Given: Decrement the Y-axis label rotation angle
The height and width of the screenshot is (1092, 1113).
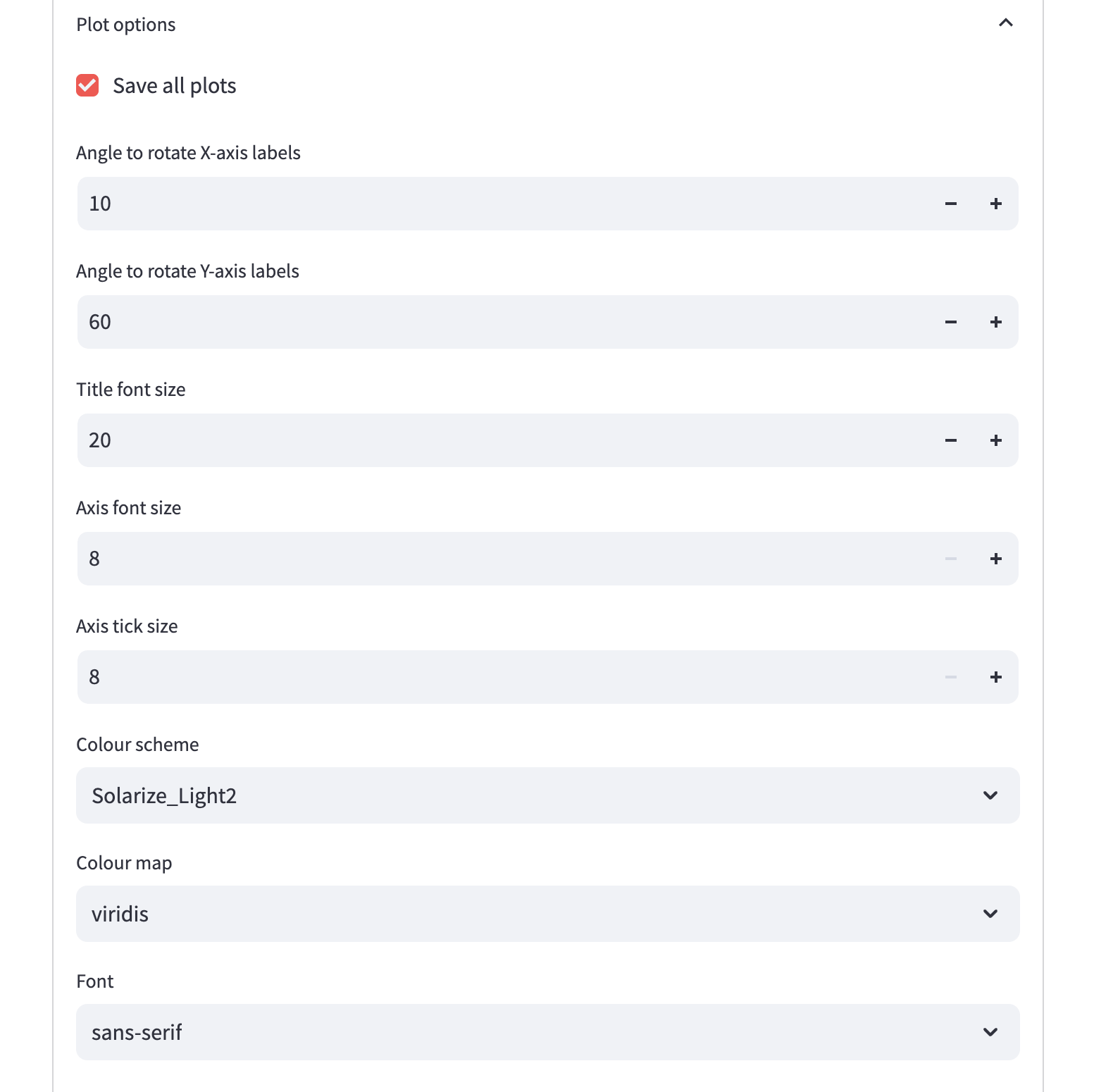Looking at the screenshot, I should [950, 322].
